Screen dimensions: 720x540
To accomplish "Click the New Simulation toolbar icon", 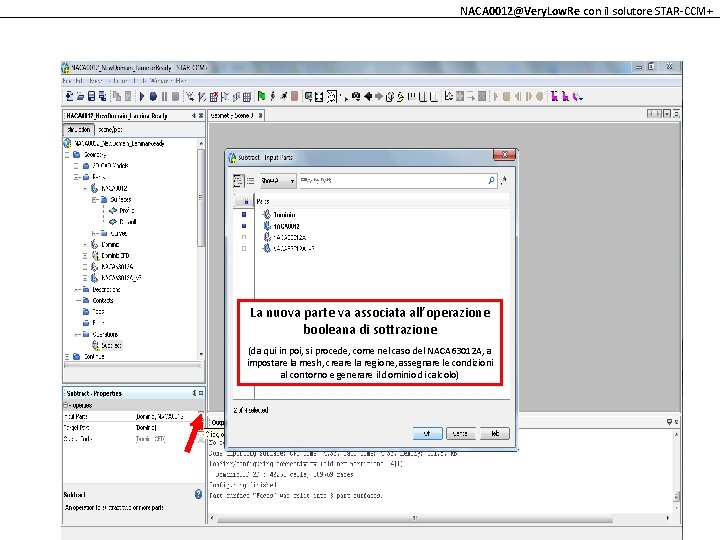I will [x=69, y=96].
